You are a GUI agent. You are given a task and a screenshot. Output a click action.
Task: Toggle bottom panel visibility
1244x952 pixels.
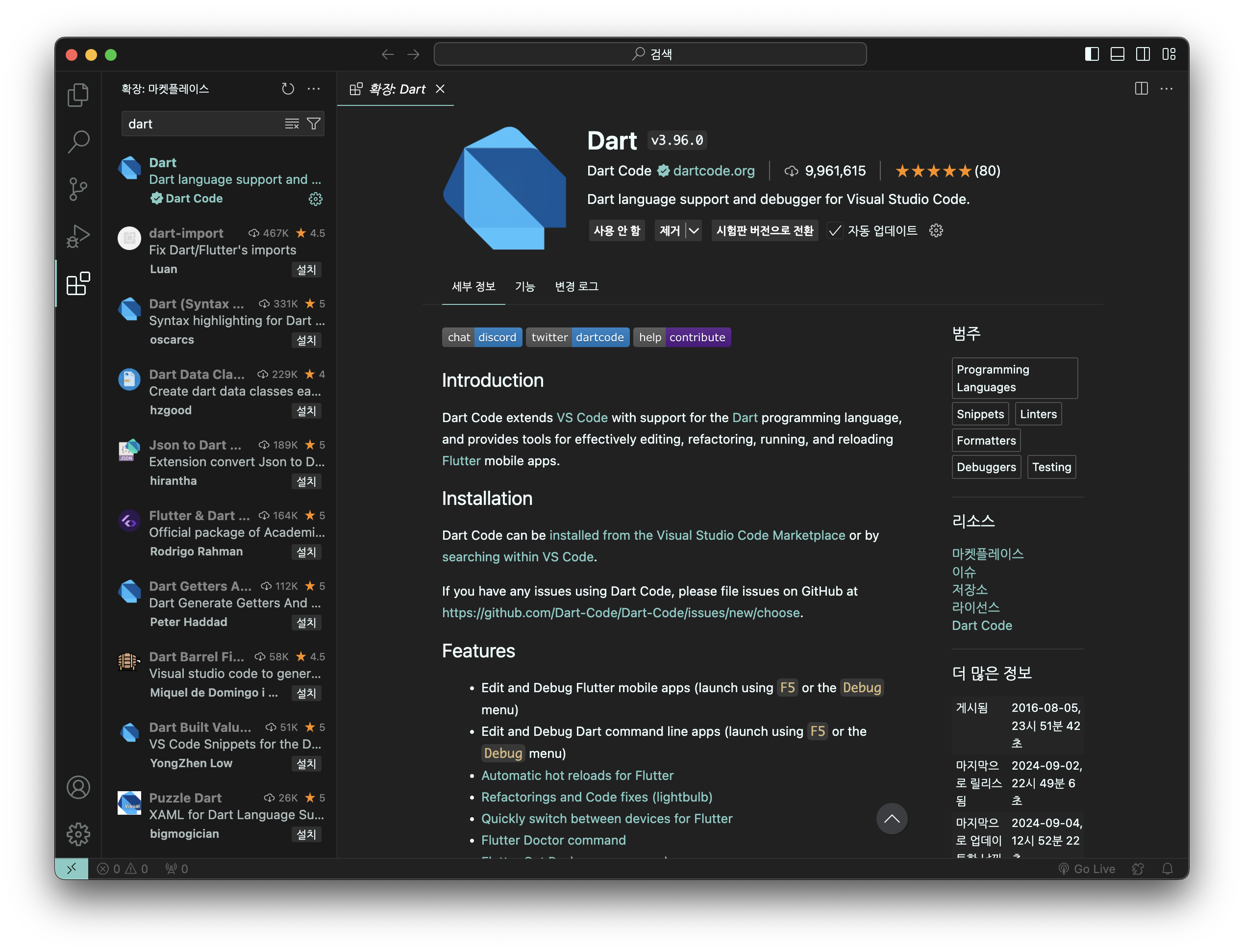(1117, 54)
